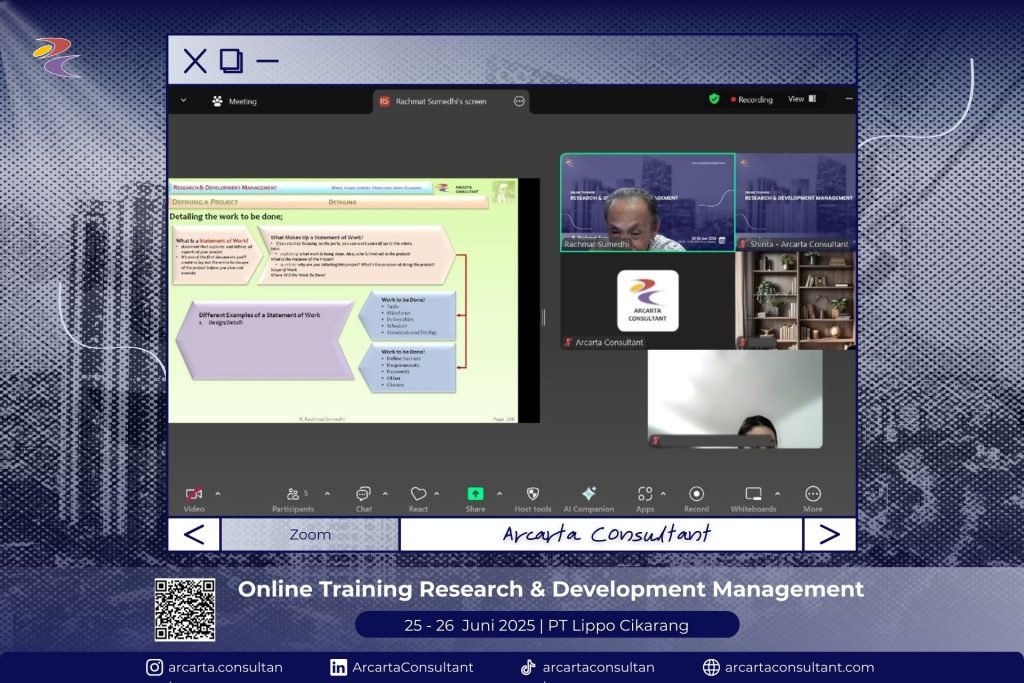Launch the AI Companion
The image size is (1024, 683).
[x=588, y=495]
